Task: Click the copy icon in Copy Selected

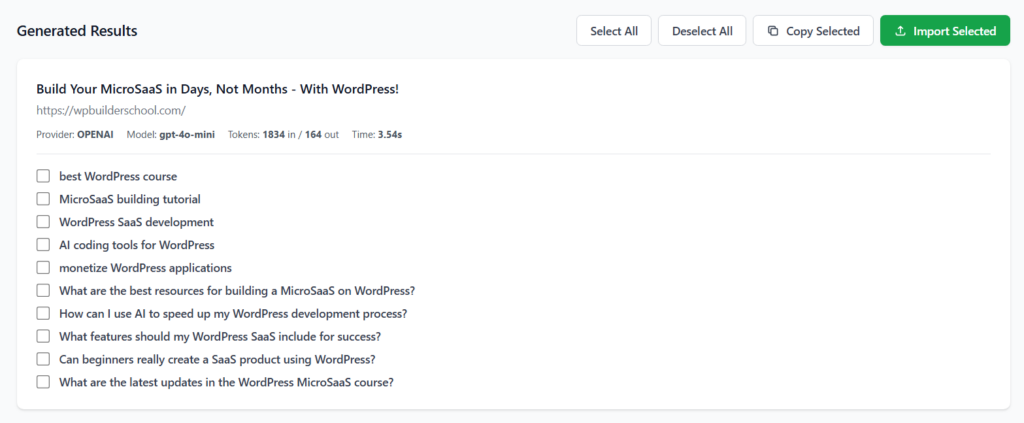Action: click(x=773, y=31)
